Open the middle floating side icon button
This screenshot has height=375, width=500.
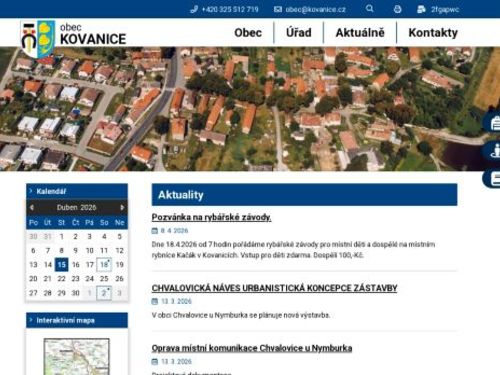click(491, 151)
